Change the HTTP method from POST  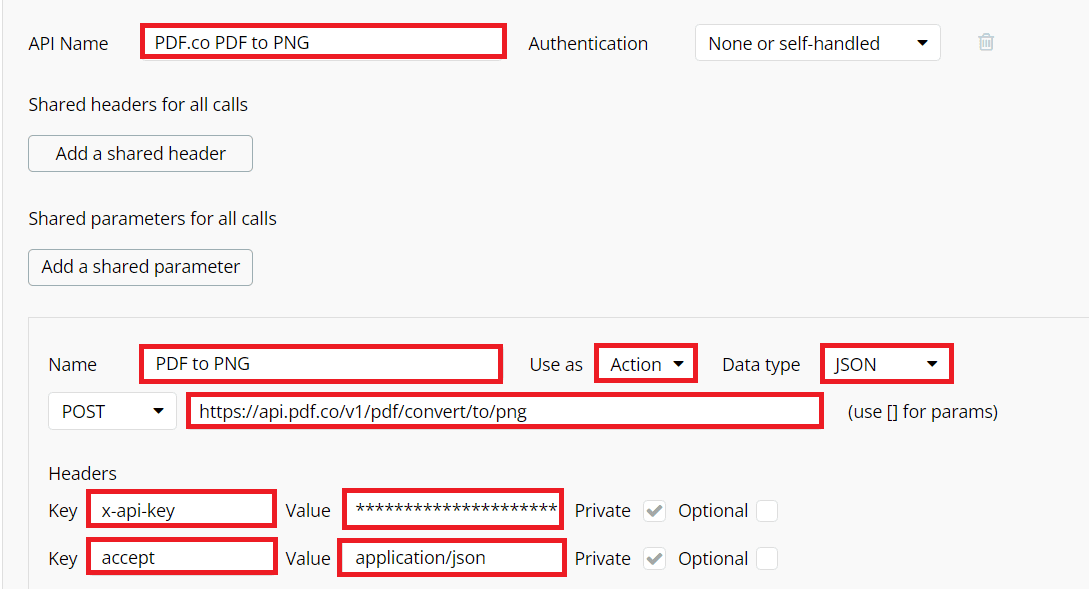pyautogui.click(x=112, y=411)
